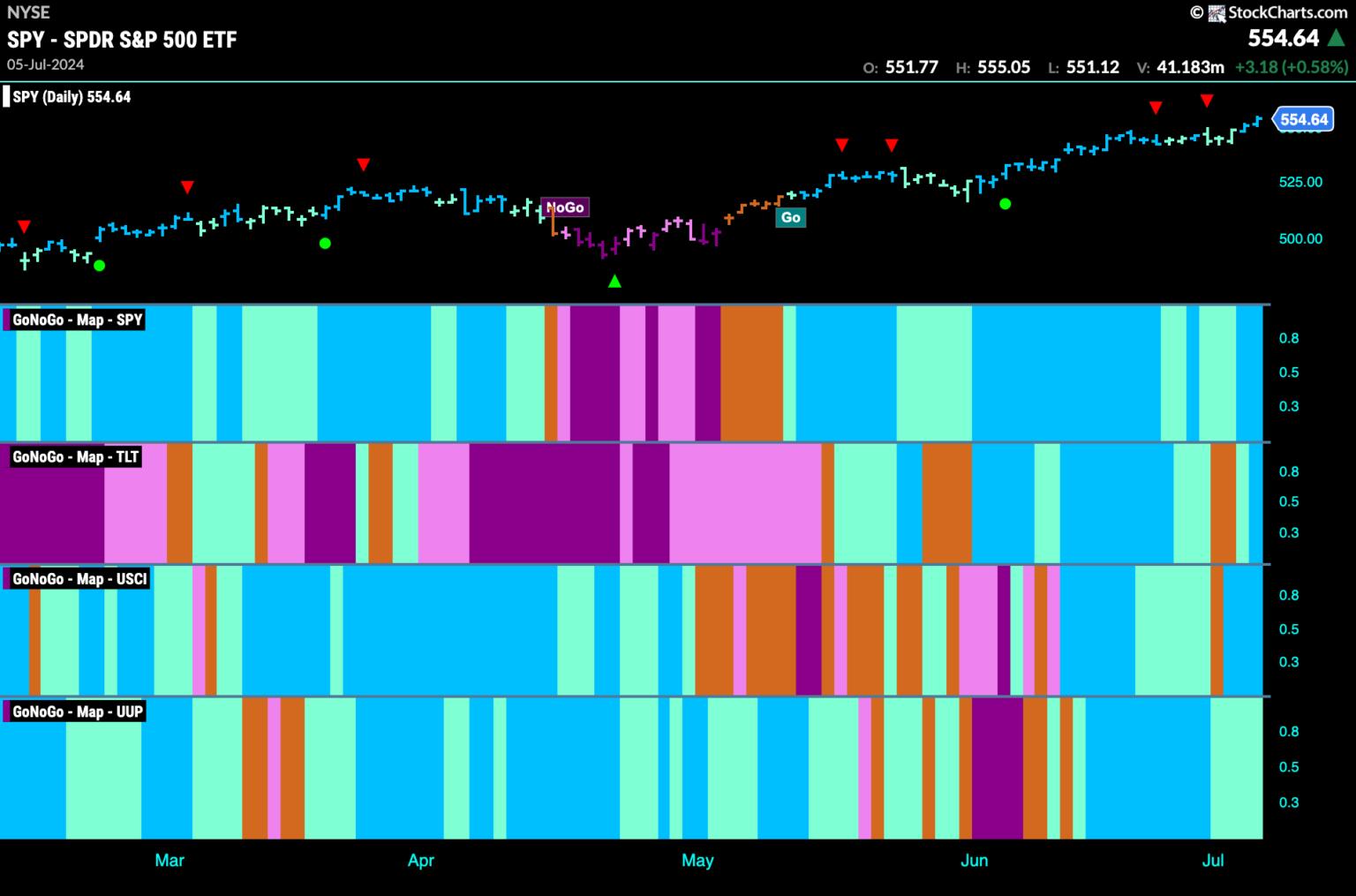Click the GoNoGo - Map - UUP panel label
Viewport: 1356px width, 896px height.
[77, 712]
